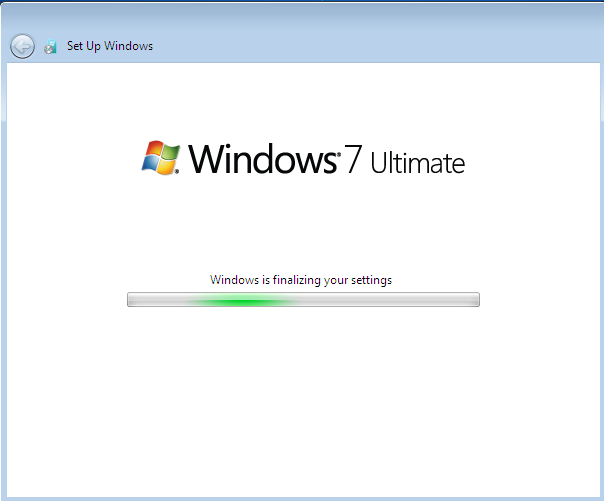
Task: Click 'Windows is finalizing your settings' text
Action: 301,280
